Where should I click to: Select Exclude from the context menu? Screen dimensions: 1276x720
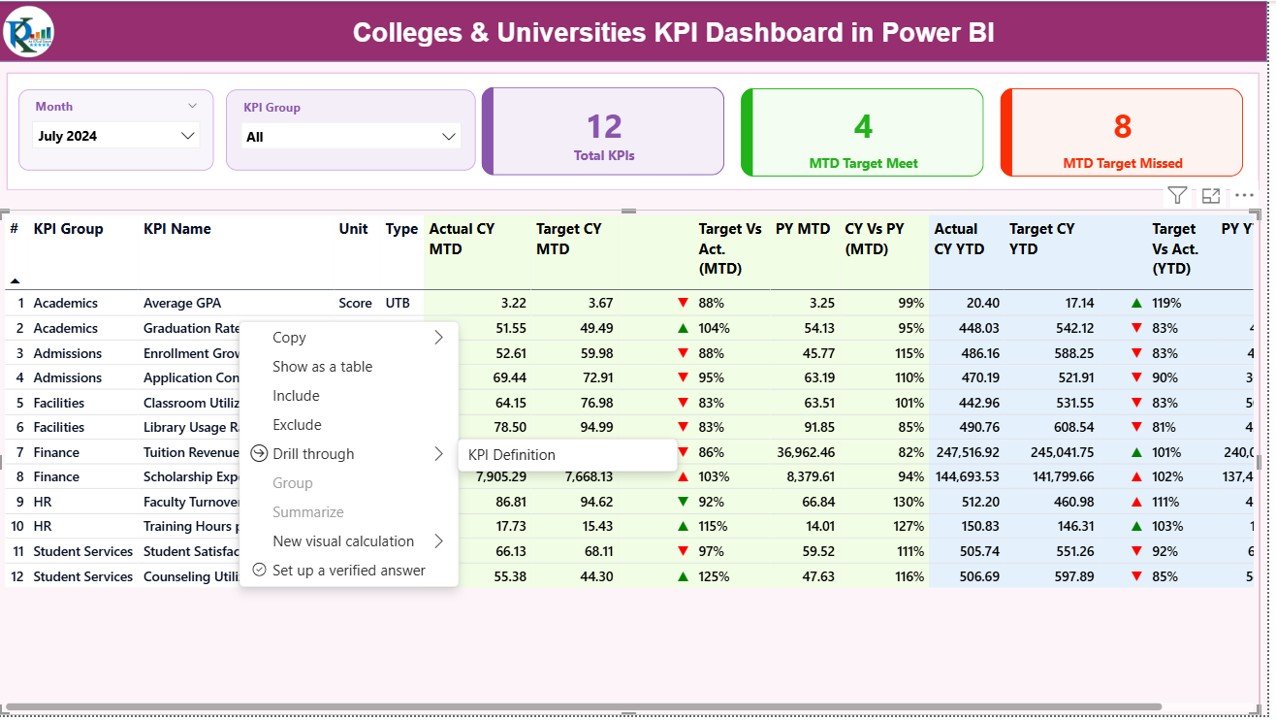pos(297,425)
